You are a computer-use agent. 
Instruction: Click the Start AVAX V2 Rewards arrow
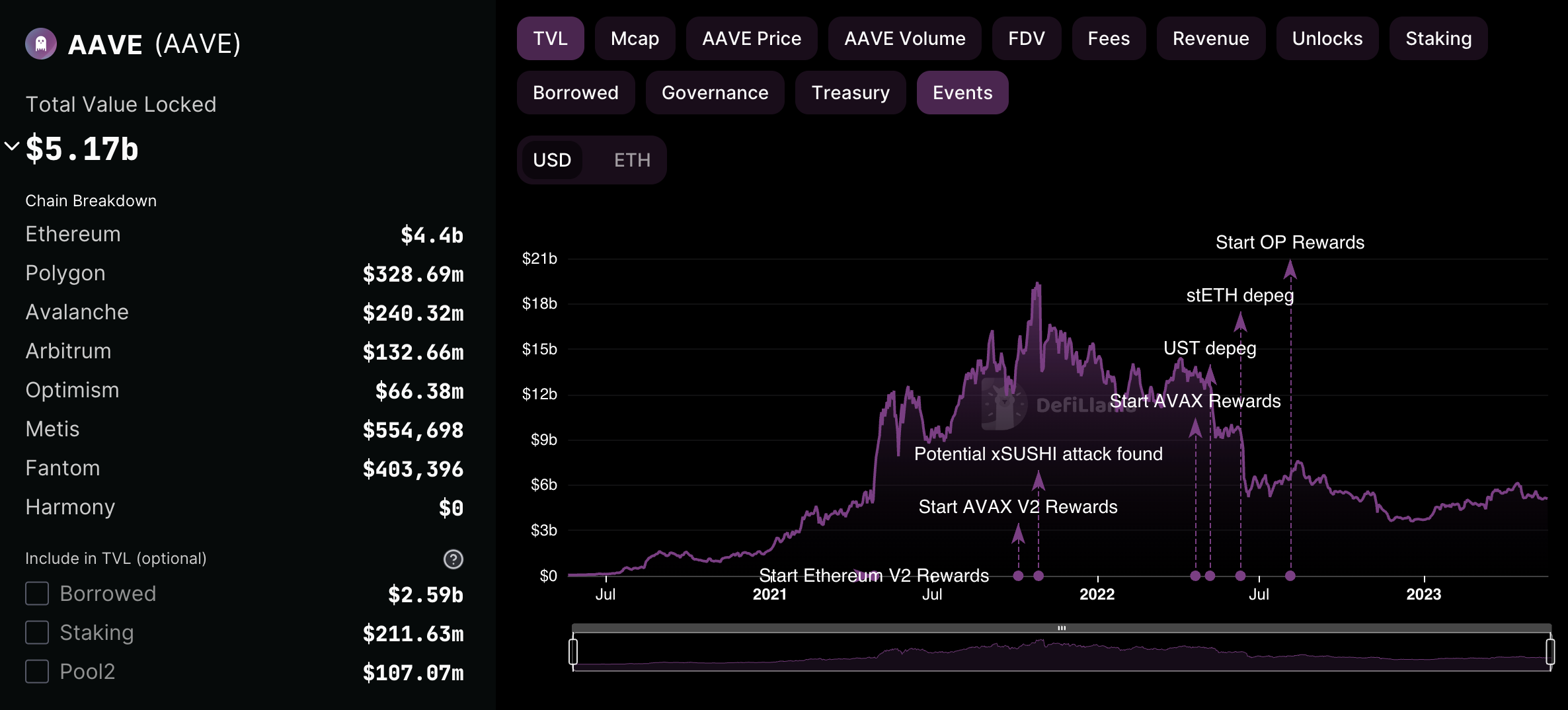click(1018, 533)
